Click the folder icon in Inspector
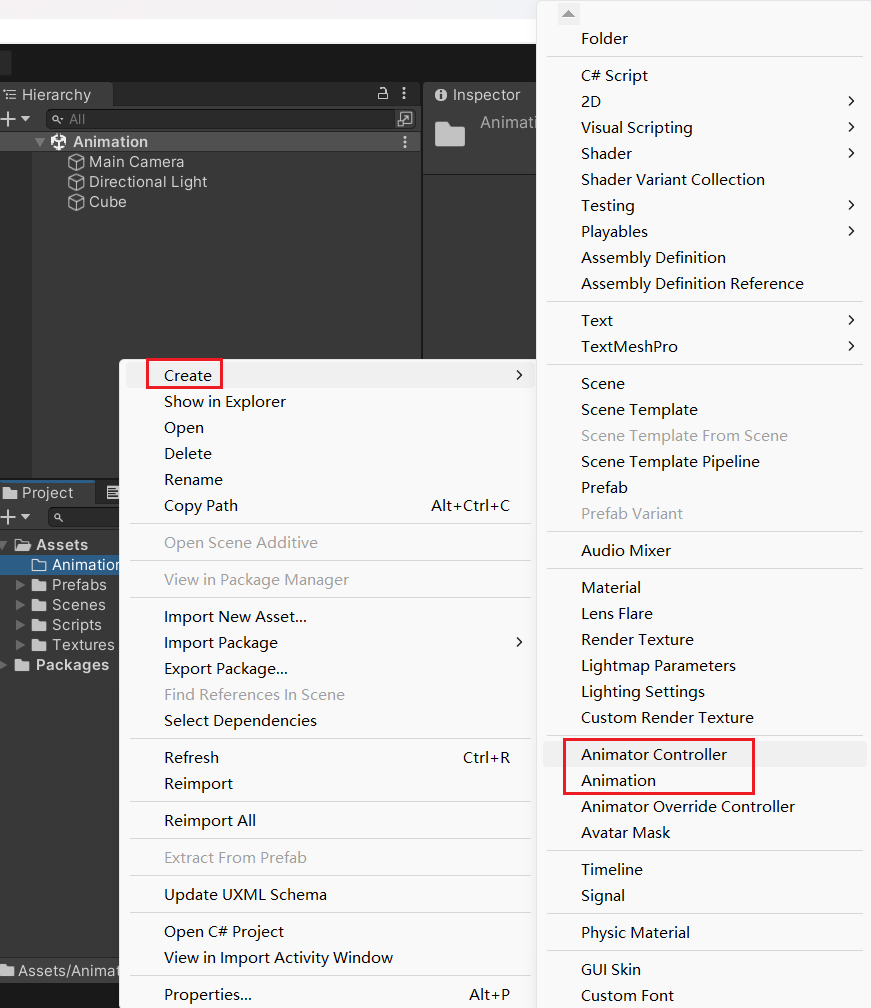Image resolution: width=871 pixels, height=1008 pixels. click(x=450, y=134)
